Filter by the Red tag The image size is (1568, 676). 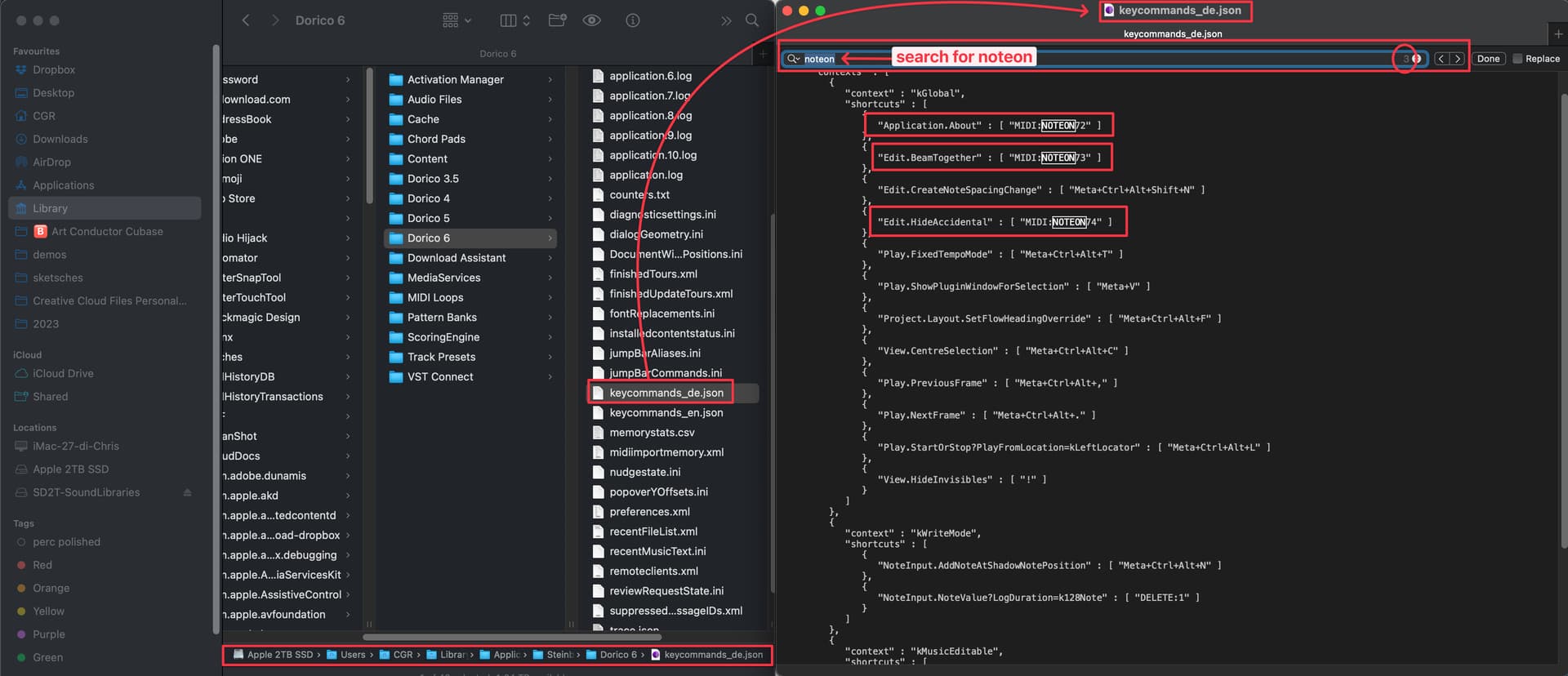[x=42, y=565]
